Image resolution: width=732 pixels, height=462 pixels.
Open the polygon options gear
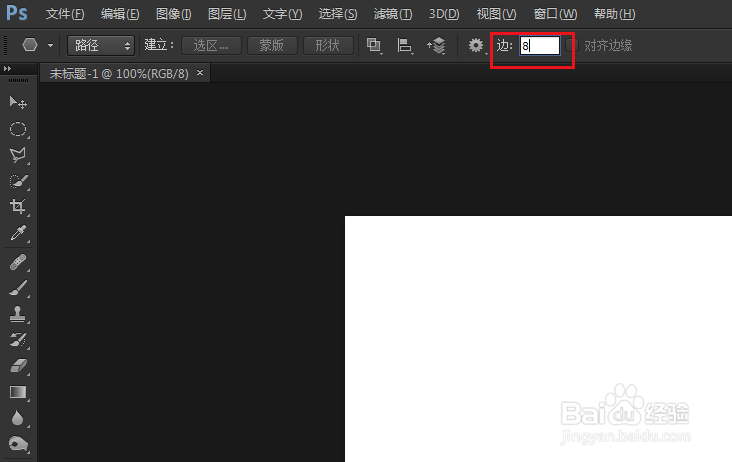pos(476,45)
